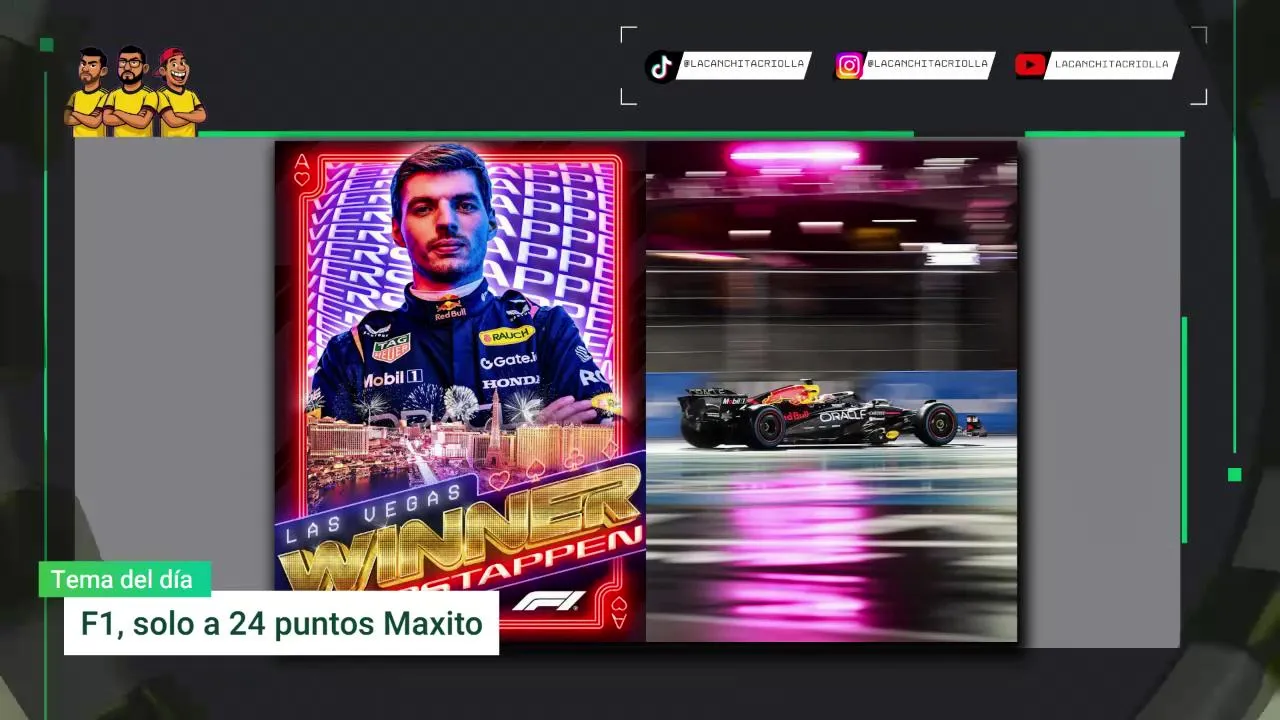
Task: Click the Instagram logo icon
Action: point(849,66)
